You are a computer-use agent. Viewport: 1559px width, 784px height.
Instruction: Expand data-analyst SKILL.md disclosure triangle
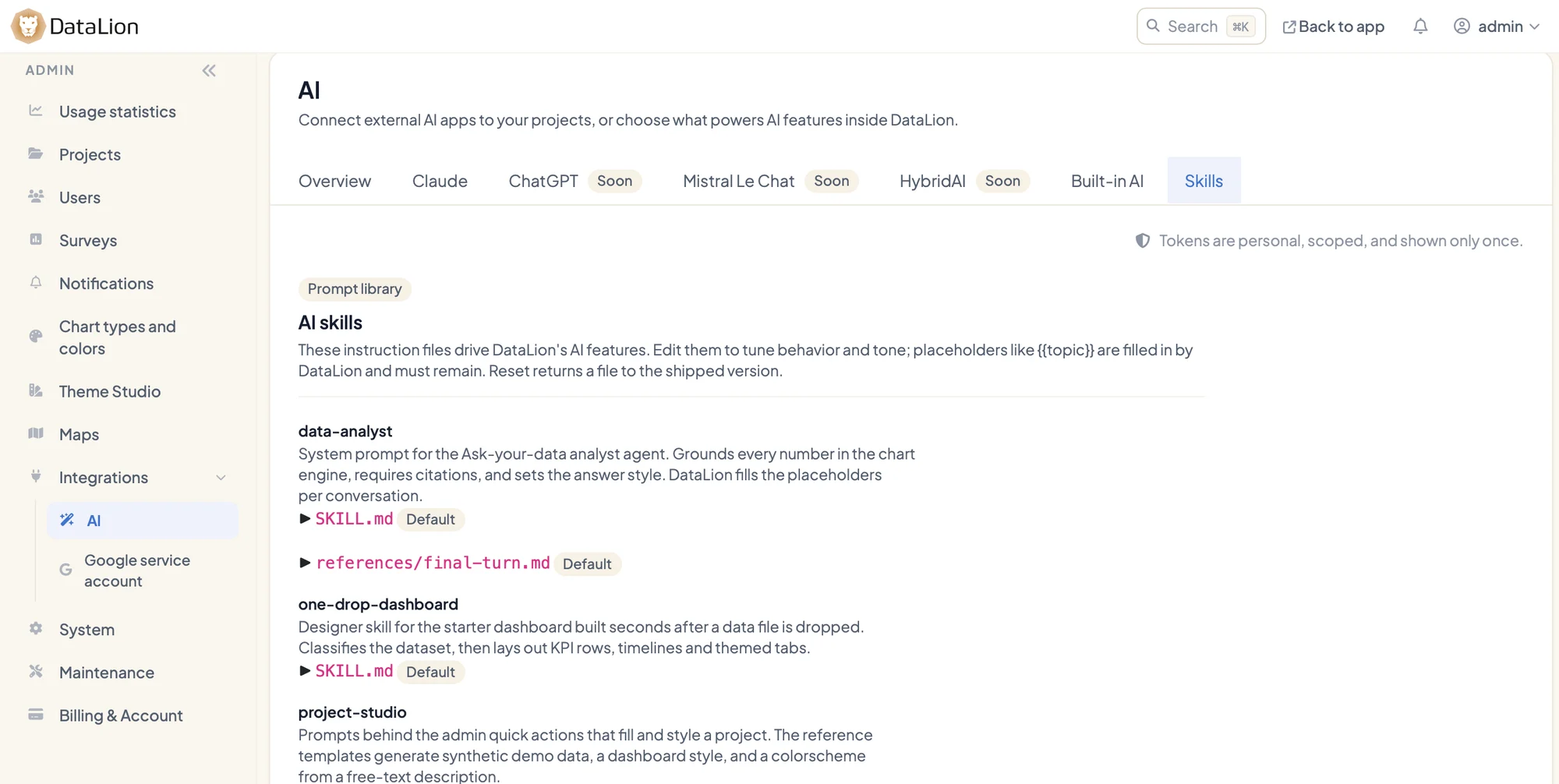point(305,519)
